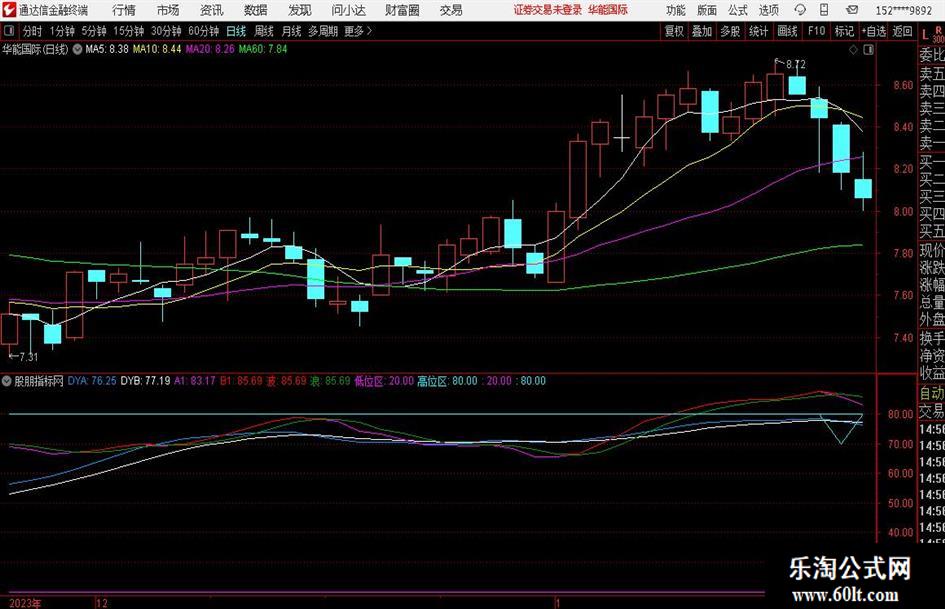945x609 pixels.
Task: Click the red 通达信 logo icon
Action: click(9, 10)
